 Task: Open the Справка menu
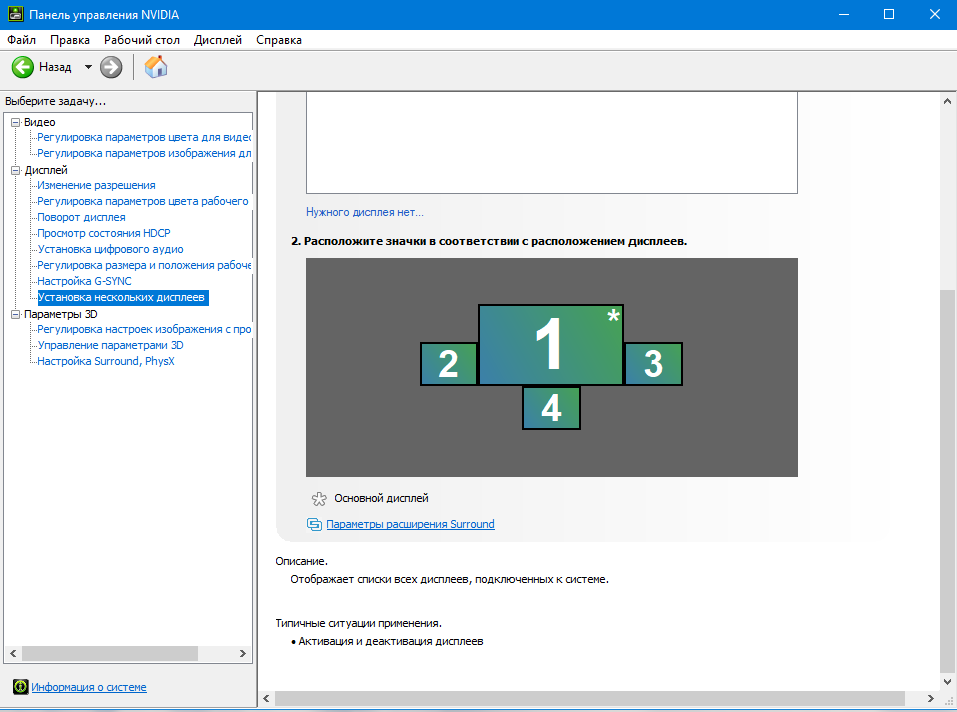(x=279, y=40)
